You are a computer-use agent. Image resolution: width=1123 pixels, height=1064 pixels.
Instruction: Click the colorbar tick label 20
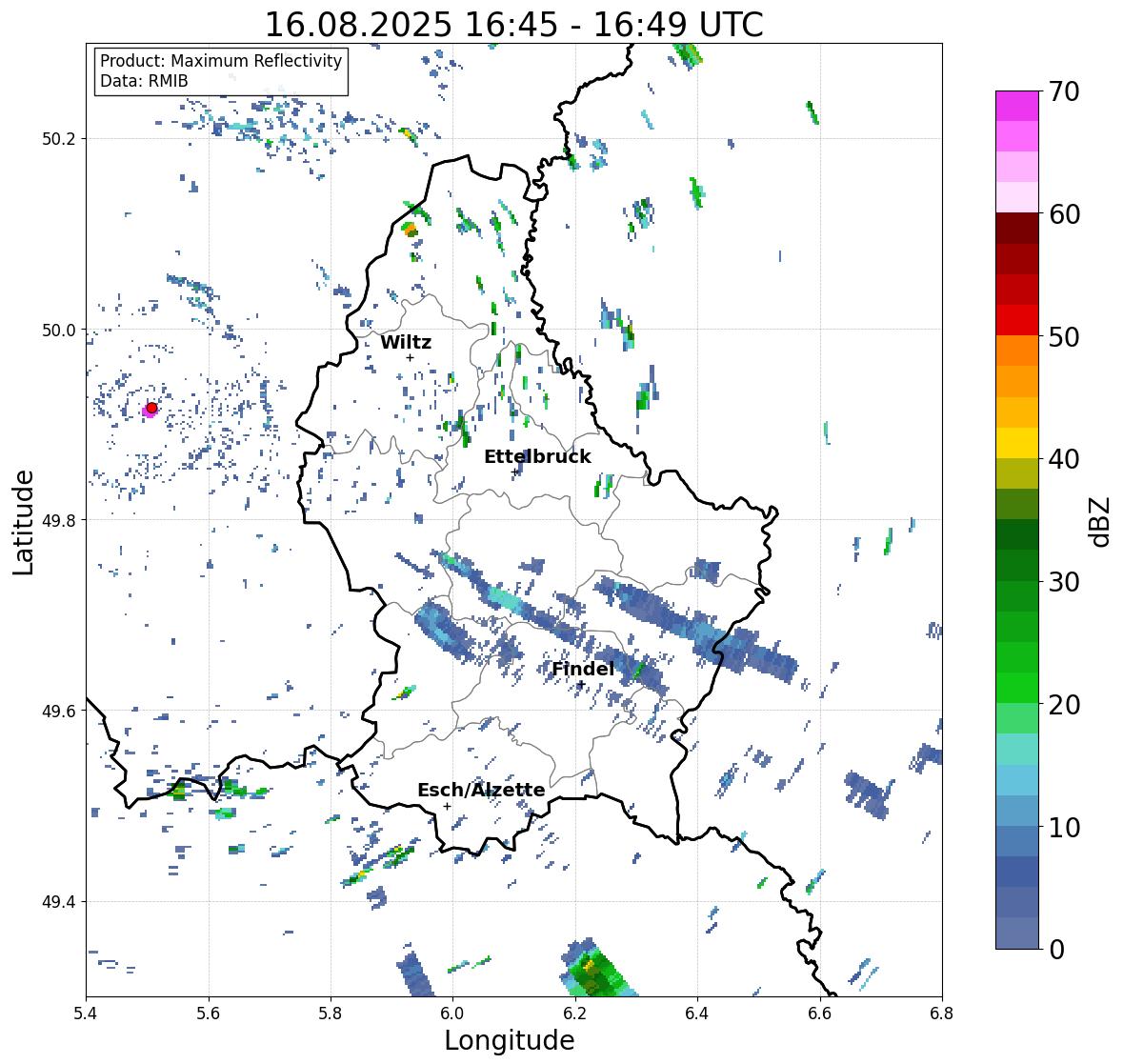click(1064, 704)
